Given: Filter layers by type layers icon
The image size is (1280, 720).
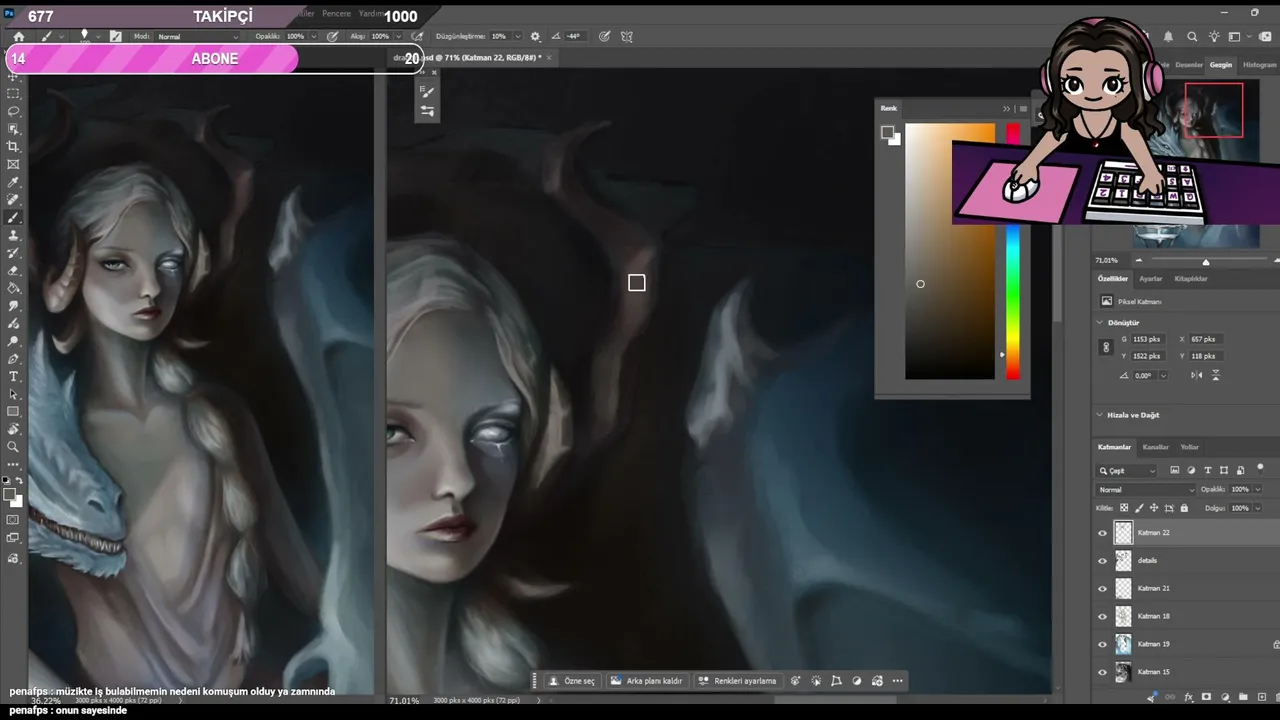Looking at the screenshot, I should click(x=1208, y=470).
